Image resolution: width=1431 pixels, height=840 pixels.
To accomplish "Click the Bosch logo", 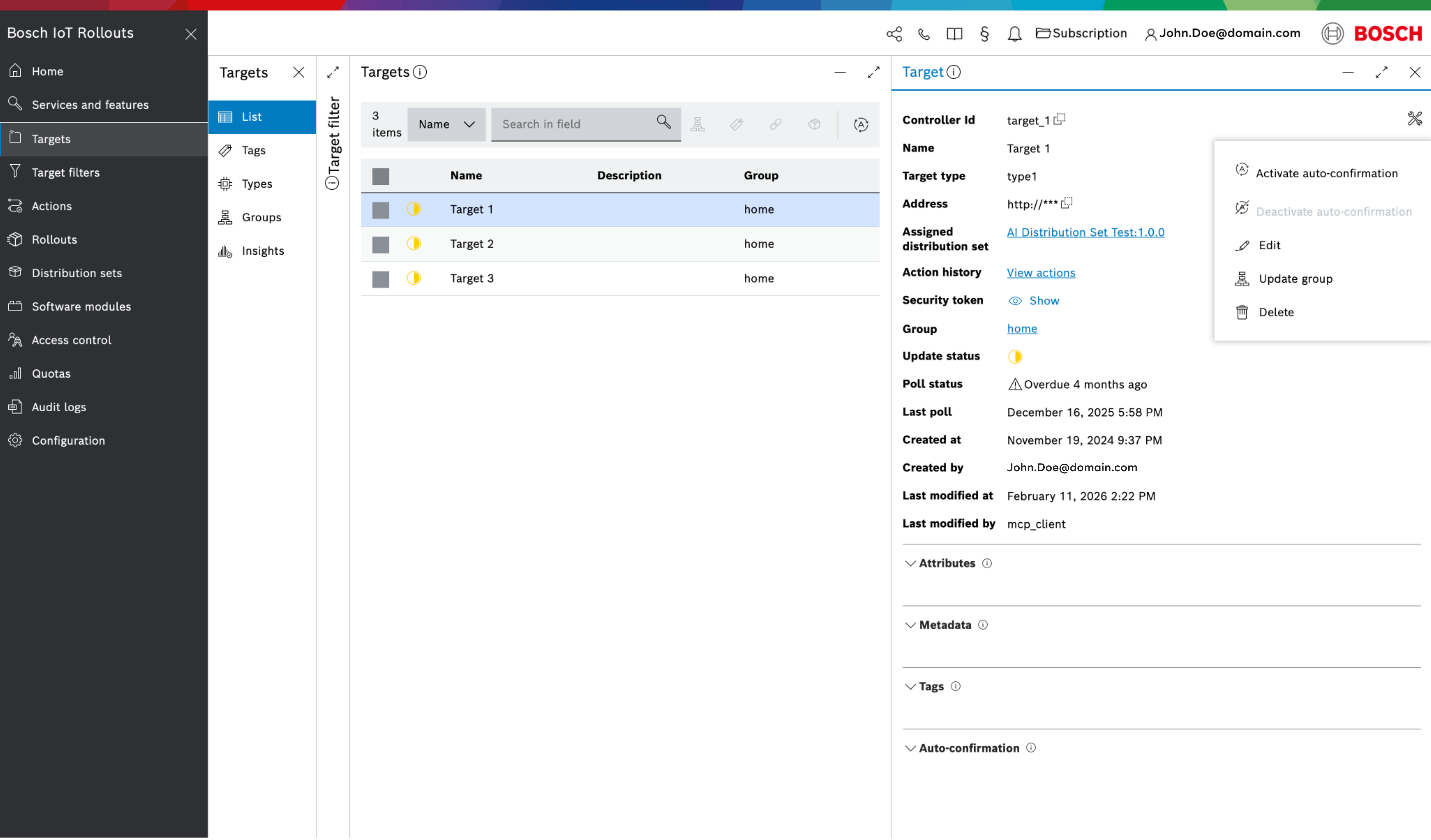I will coord(1372,33).
